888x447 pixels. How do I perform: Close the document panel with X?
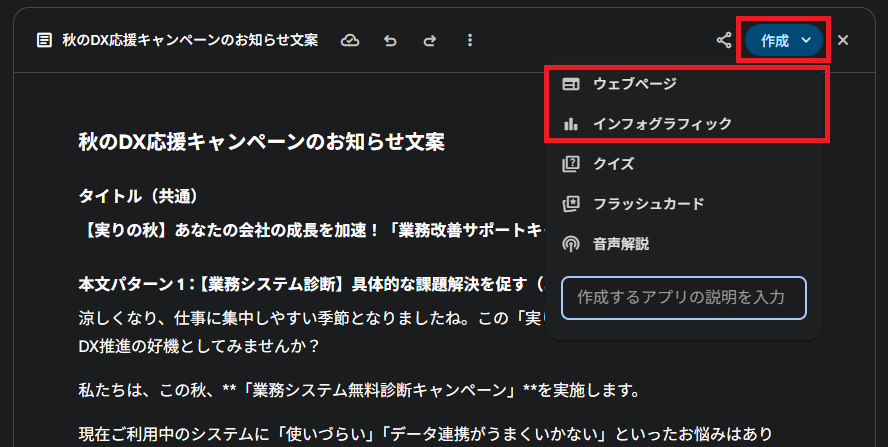[x=843, y=41]
